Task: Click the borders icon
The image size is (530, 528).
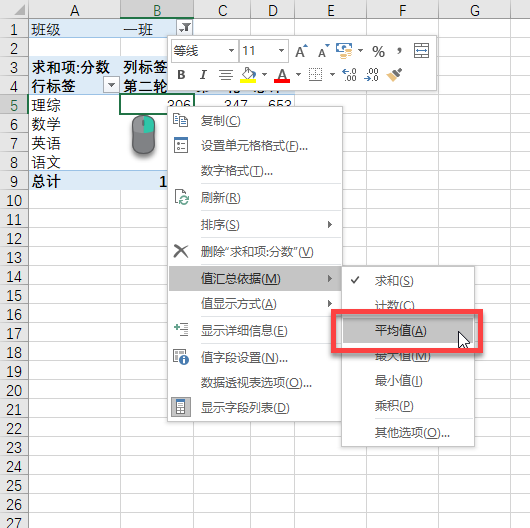Action: [x=315, y=74]
